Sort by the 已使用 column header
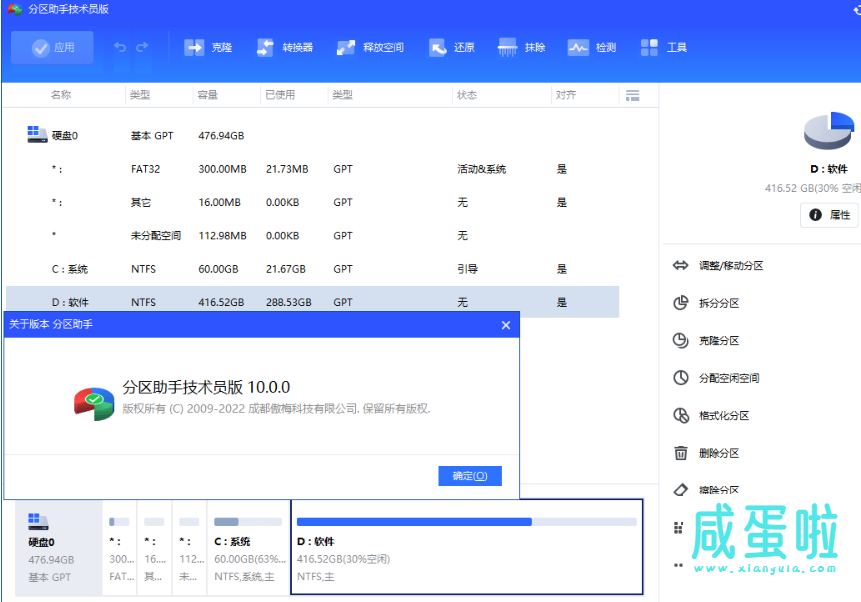861x602 pixels. (280, 95)
